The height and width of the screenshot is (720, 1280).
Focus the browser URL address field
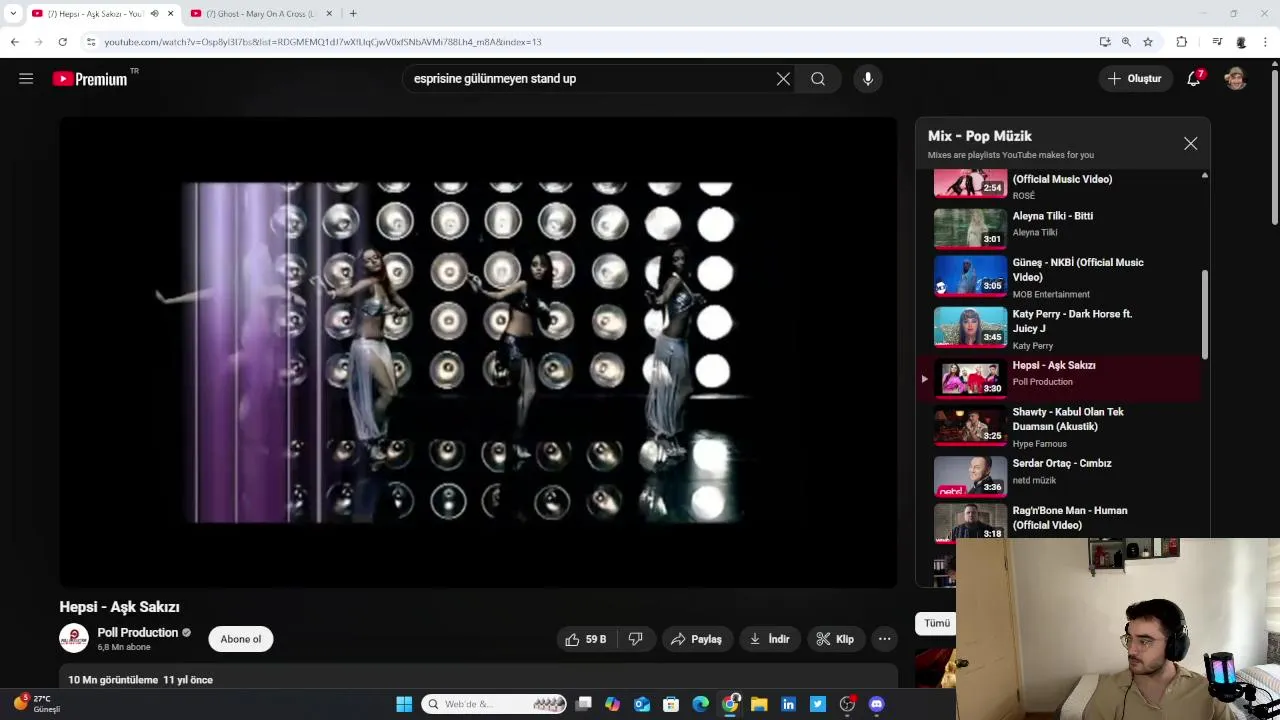tap(590, 42)
